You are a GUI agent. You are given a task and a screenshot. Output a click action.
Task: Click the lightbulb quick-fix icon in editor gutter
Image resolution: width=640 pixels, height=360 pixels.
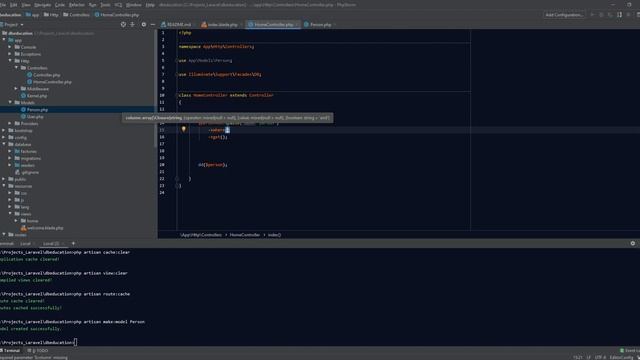tap(184, 129)
